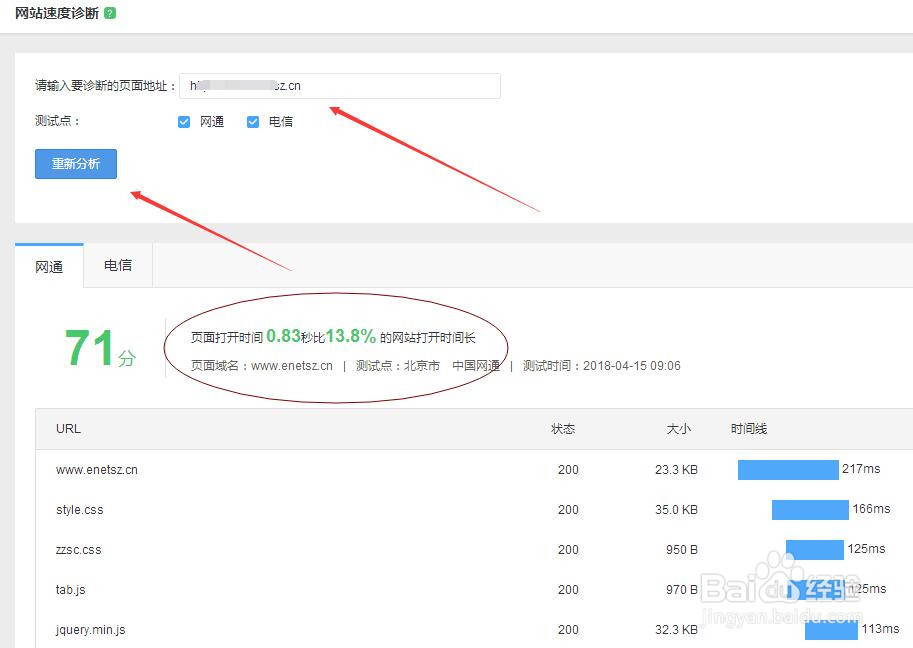Click the 35.0 KB size cell
This screenshot has height=648, width=913.
676,509
